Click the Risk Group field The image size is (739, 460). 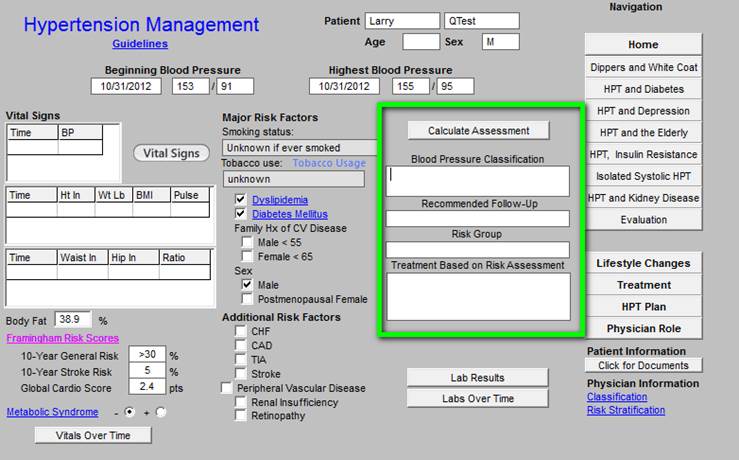tap(477, 249)
